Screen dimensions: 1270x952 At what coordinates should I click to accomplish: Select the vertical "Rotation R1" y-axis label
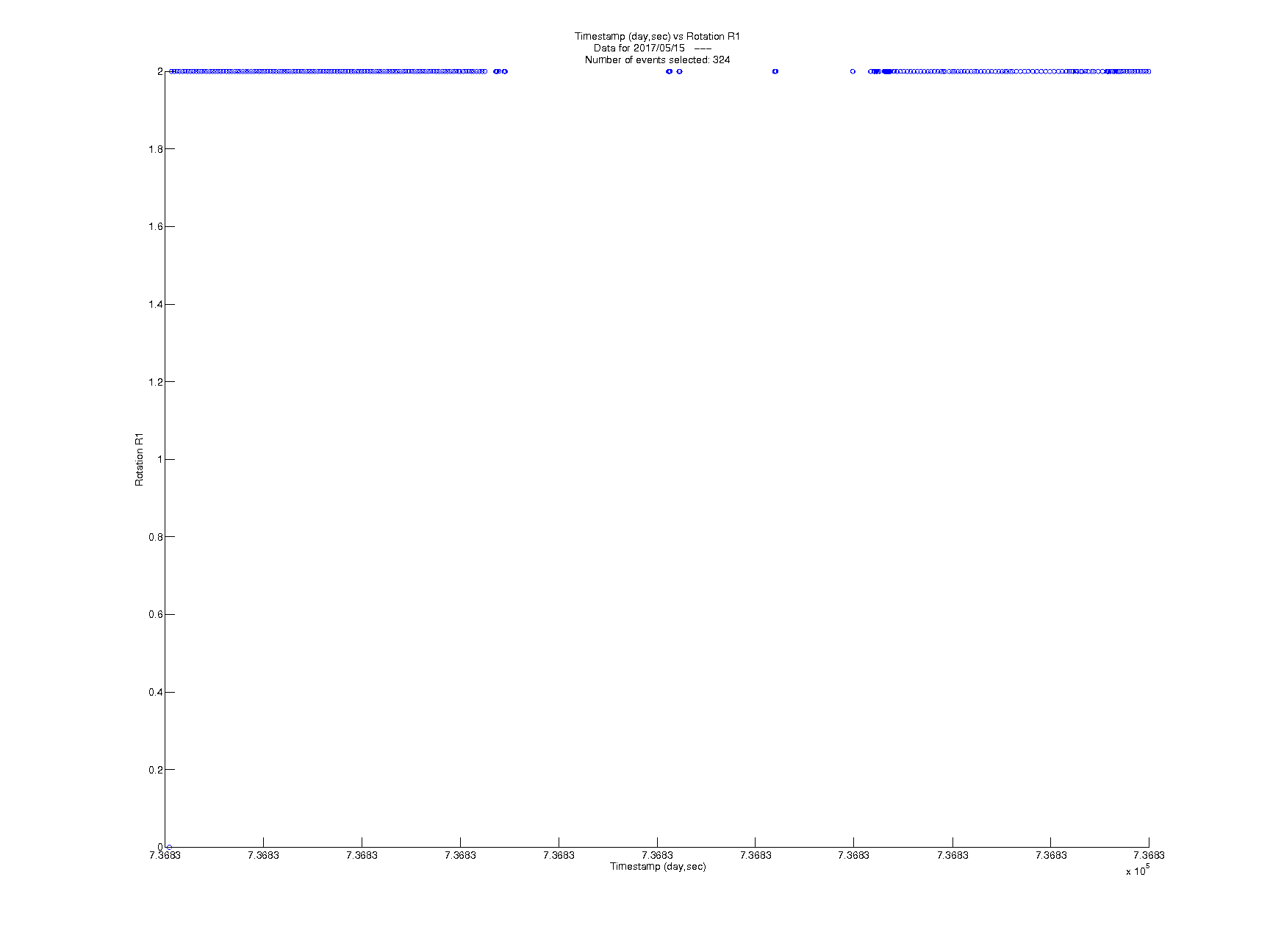click(x=139, y=459)
